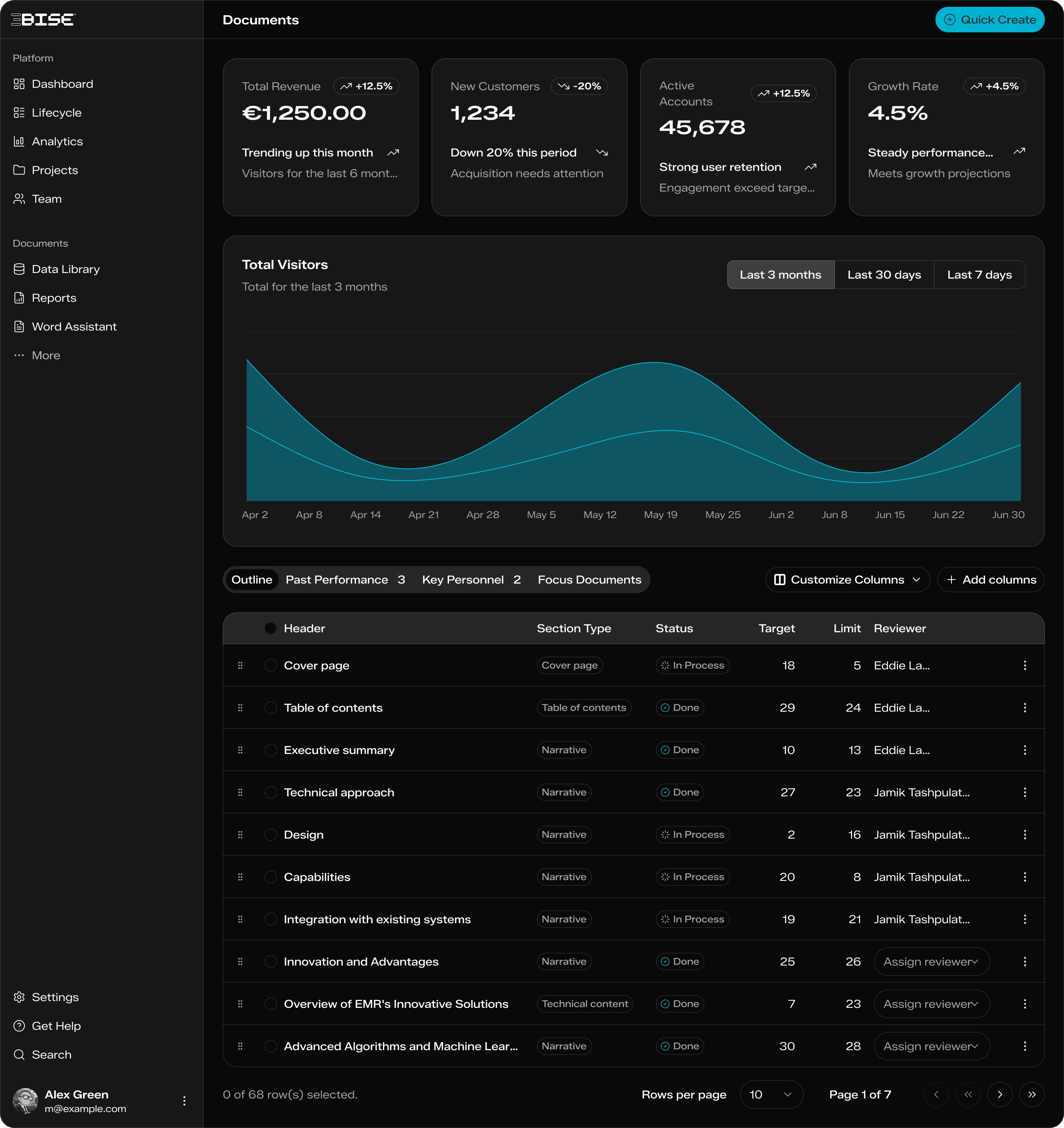Select the Cover page row checkbox
The height and width of the screenshot is (1128, 1064).
point(271,665)
